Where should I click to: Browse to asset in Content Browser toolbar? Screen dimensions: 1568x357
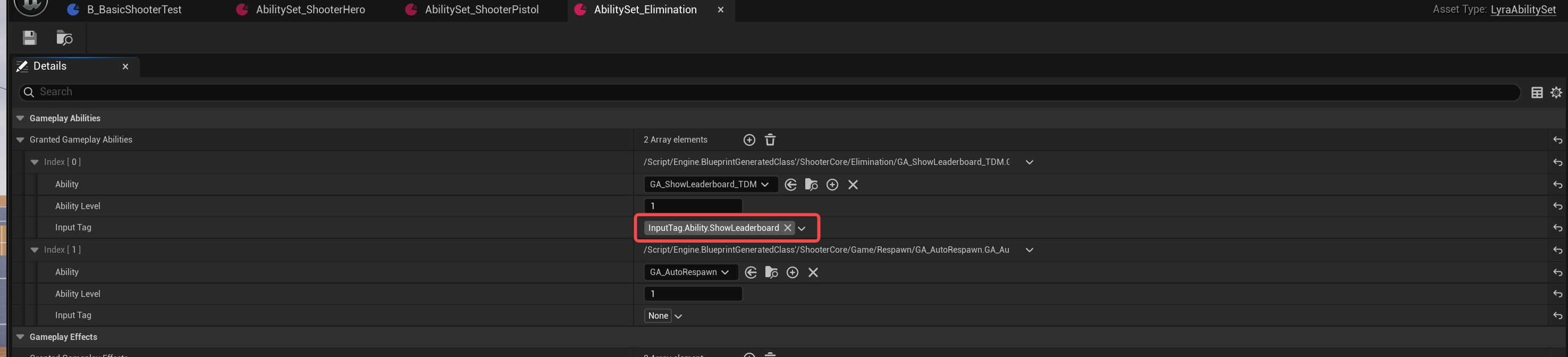click(x=64, y=38)
